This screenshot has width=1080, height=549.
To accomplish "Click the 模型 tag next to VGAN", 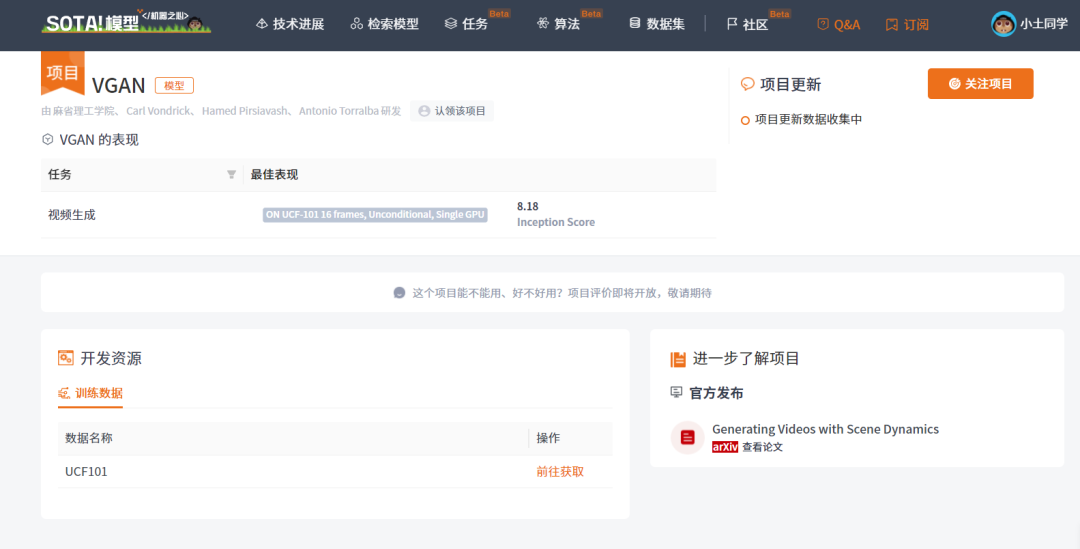I will [174, 85].
